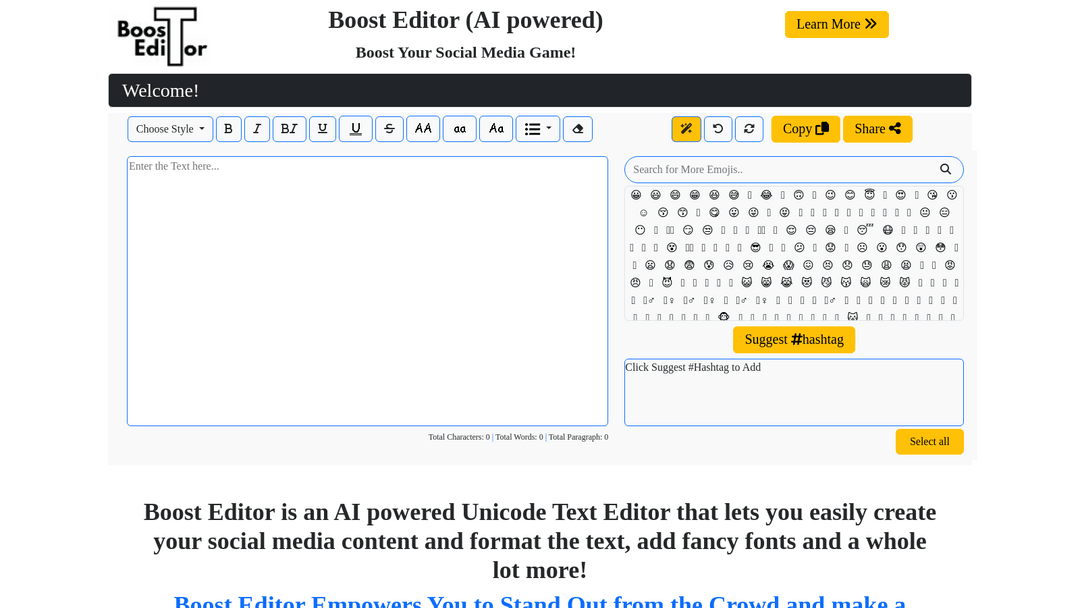Click the magic wand AI button
1080x608 pixels.
pyautogui.click(x=686, y=129)
